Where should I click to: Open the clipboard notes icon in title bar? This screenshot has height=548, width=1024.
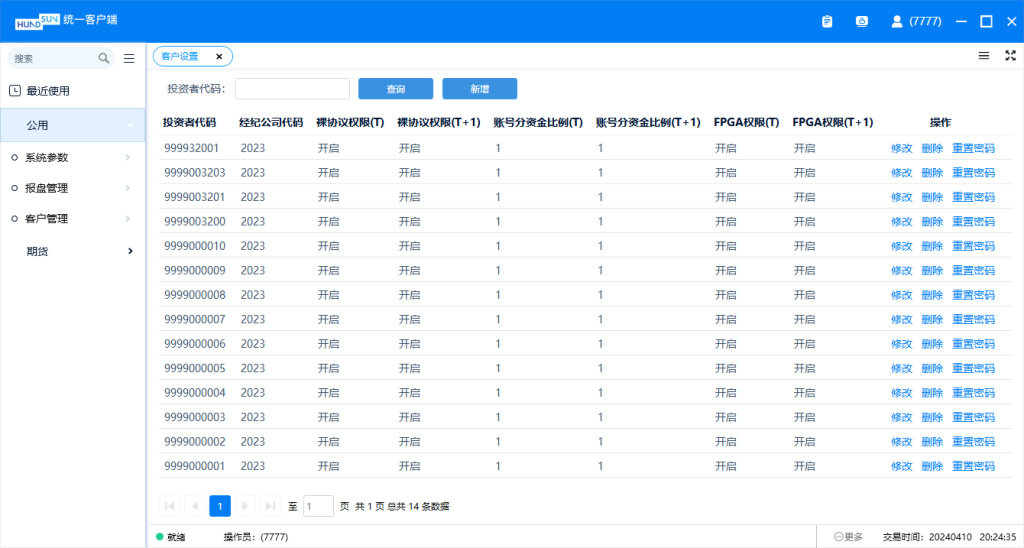click(827, 21)
